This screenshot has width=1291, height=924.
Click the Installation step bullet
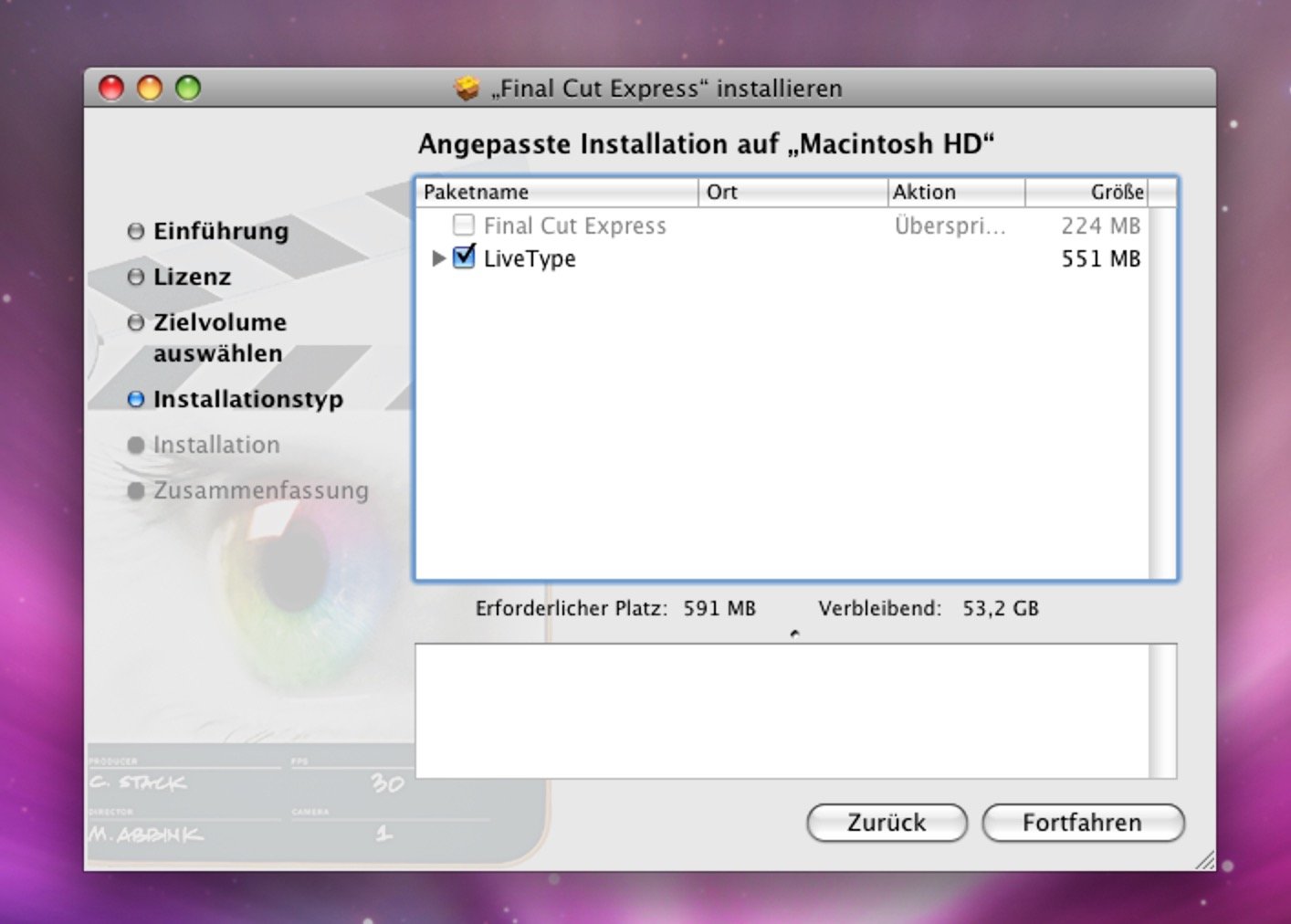point(136,445)
